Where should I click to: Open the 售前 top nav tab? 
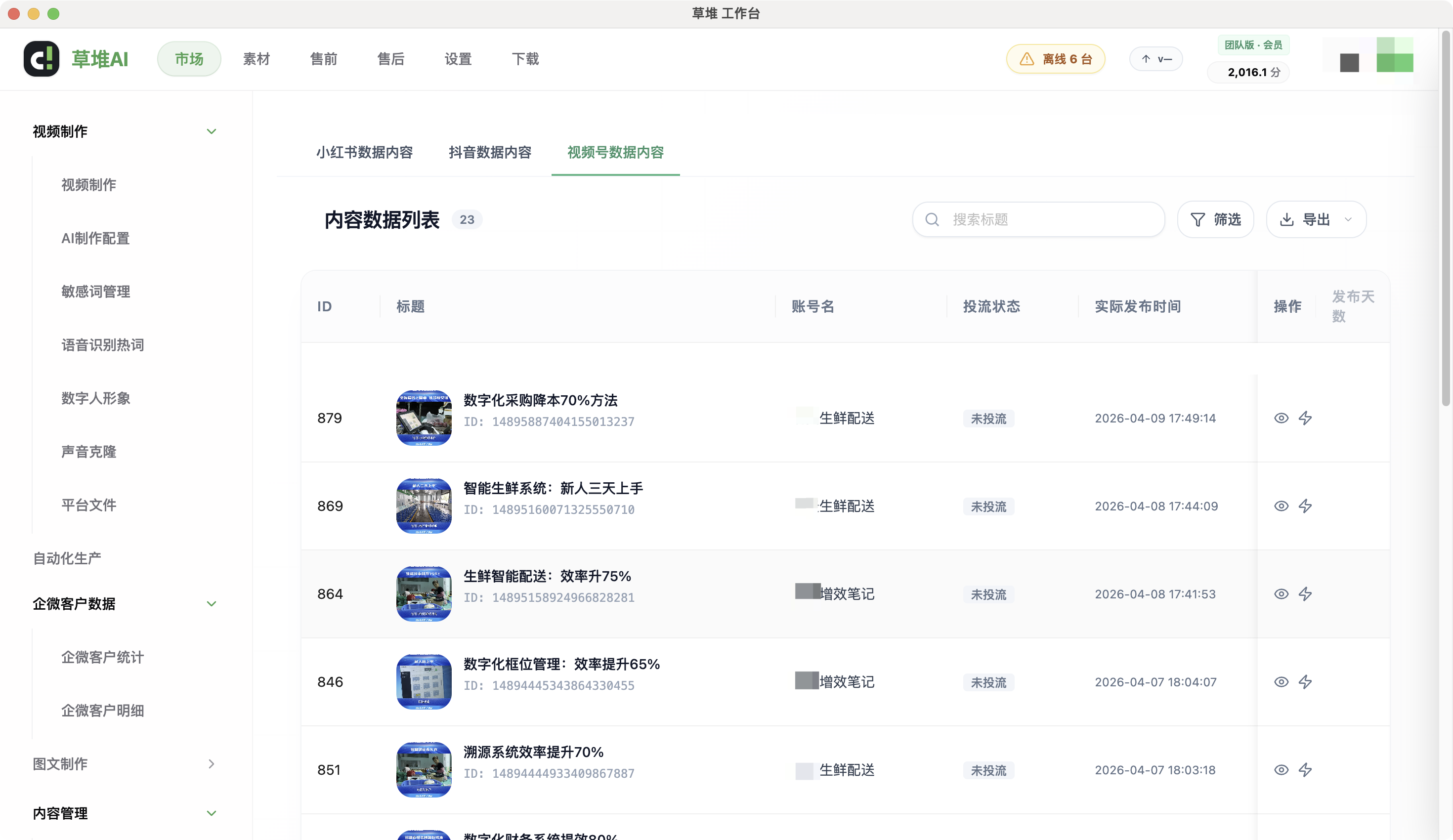tap(323, 59)
